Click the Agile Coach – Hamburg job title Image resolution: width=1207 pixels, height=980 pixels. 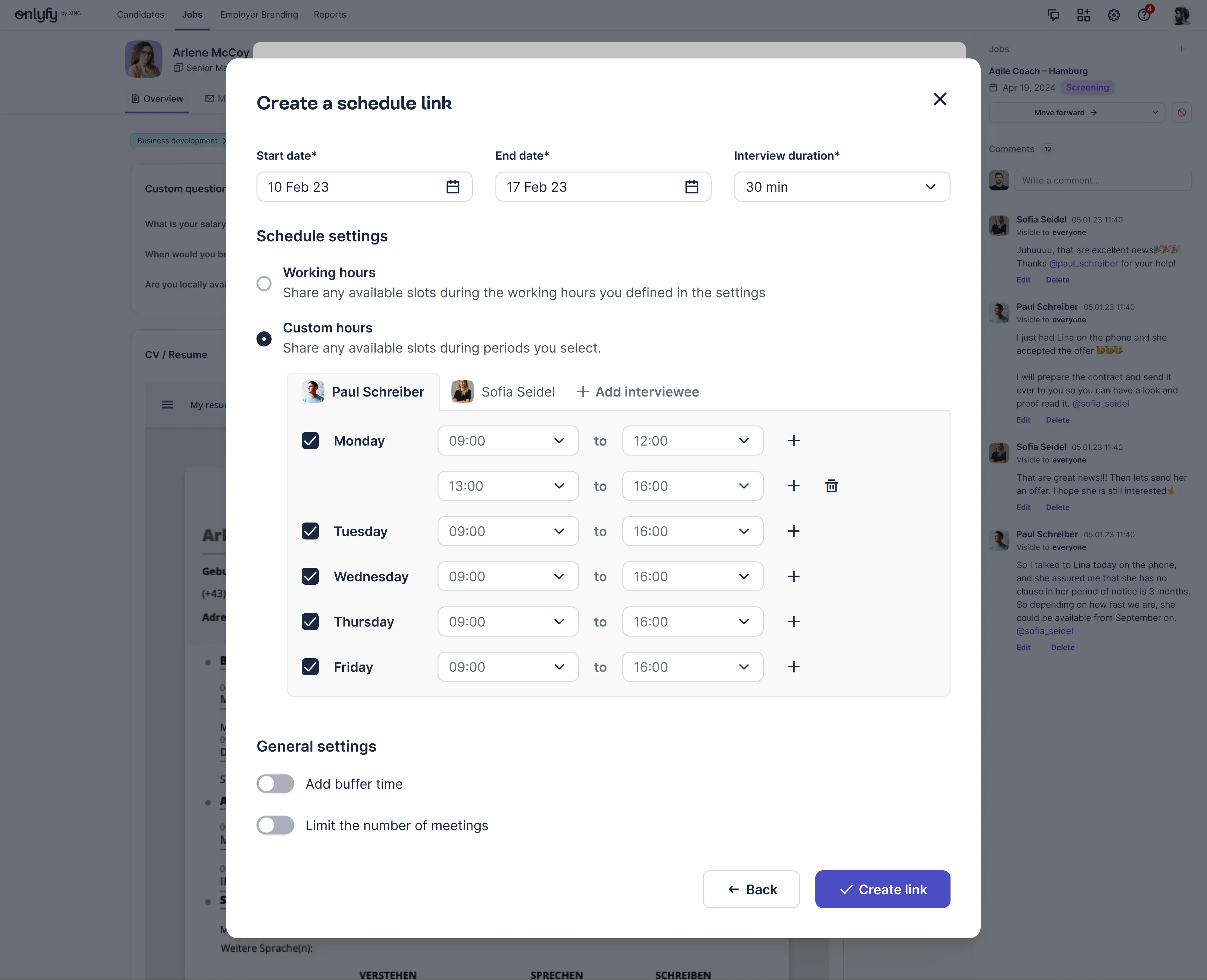[x=1038, y=71]
